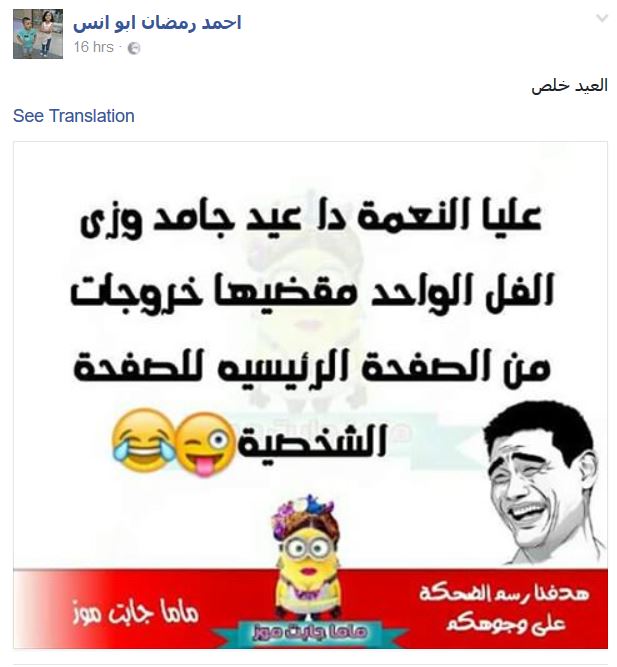Click the poster's profile picture thumbnail
This screenshot has width=617, height=667.
[38, 34]
